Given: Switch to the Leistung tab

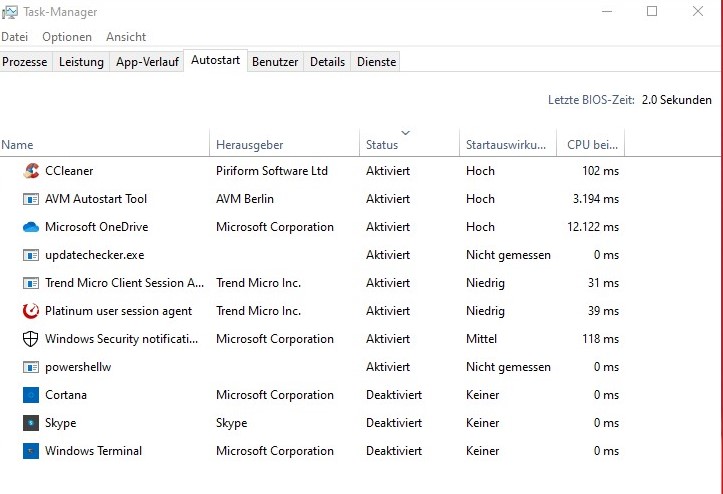Looking at the screenshot, I should (81, 62).
